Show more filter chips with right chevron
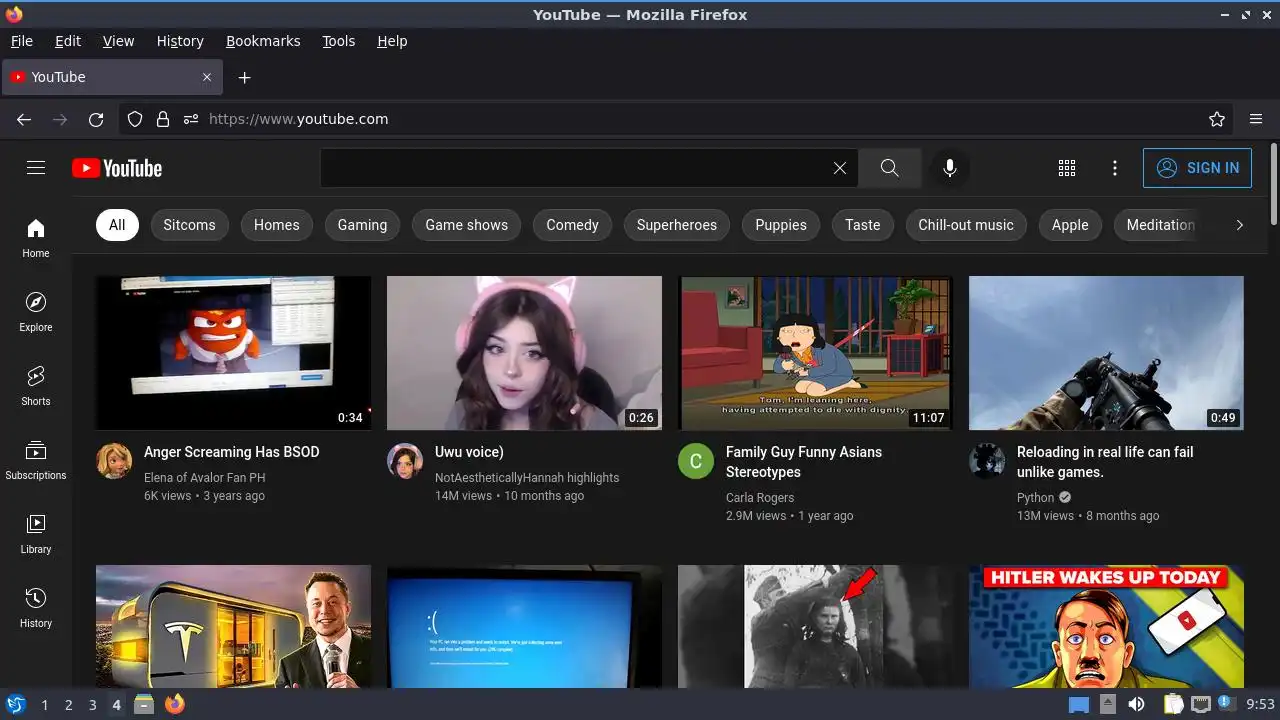 tap(1239, 225)
